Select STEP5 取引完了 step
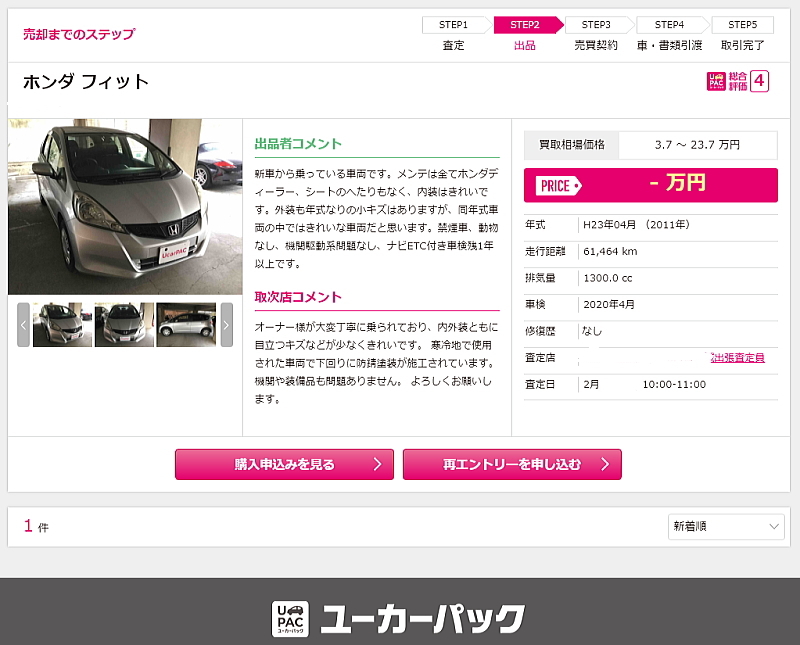 742,35
